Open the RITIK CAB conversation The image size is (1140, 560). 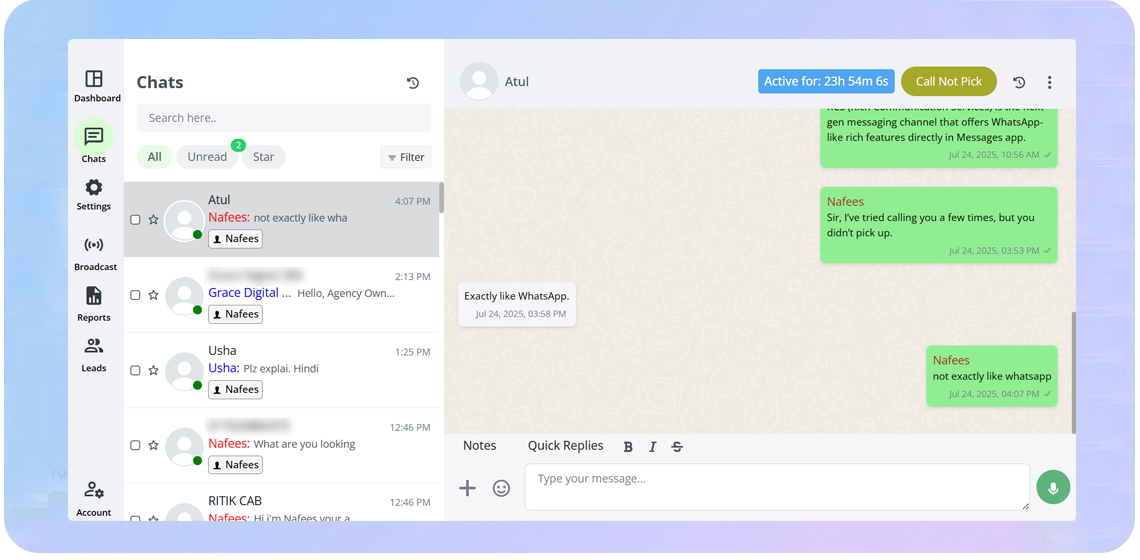(x=281, y=503)
